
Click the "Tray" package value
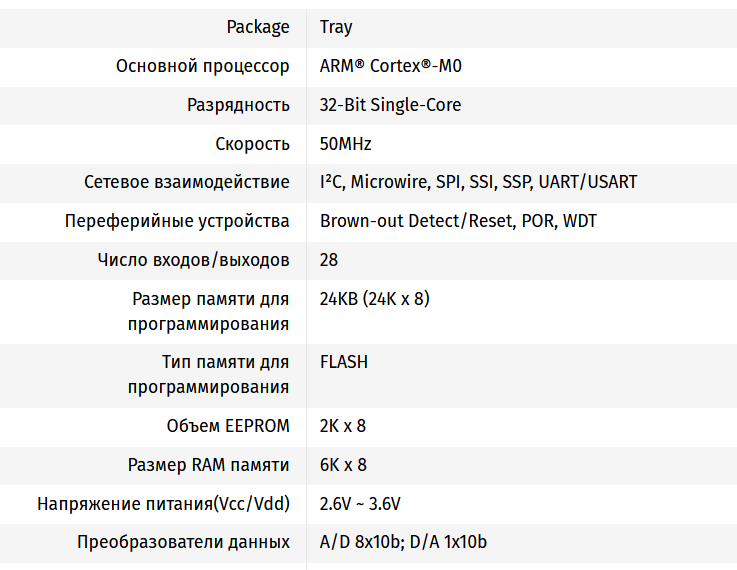[x=336, y=28]
